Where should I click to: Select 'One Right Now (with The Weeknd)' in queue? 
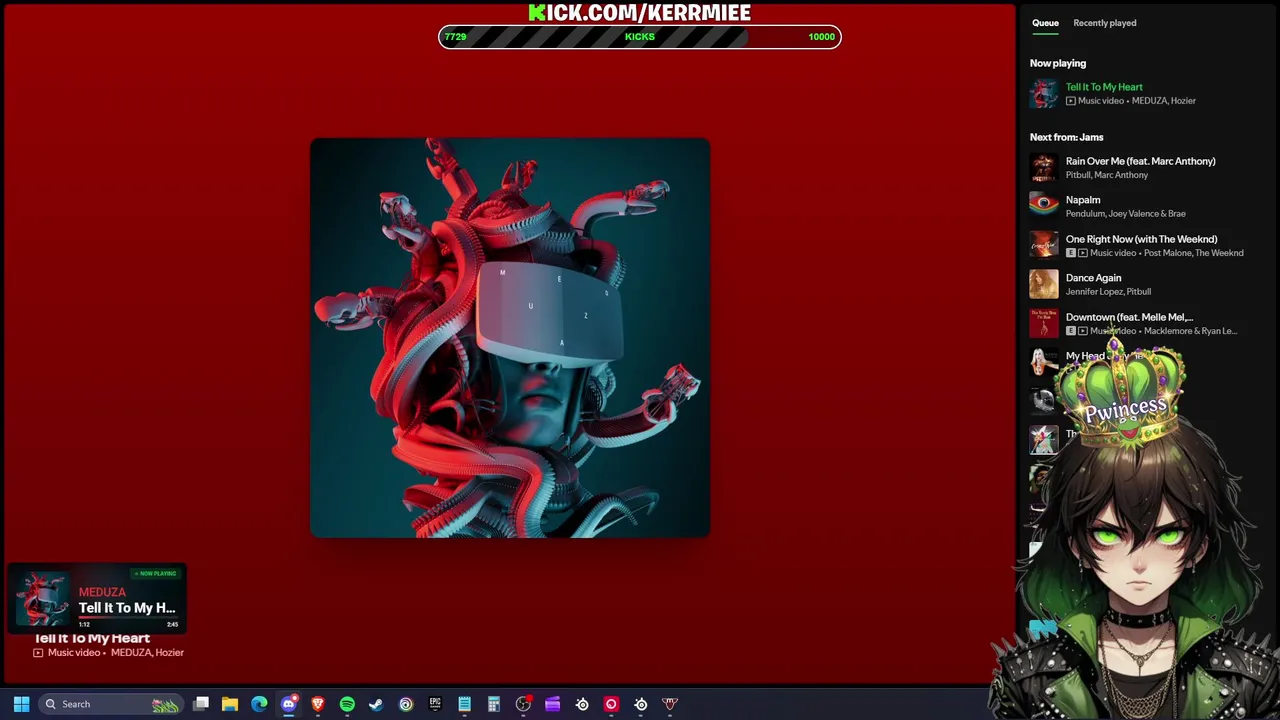point(1141,239)
